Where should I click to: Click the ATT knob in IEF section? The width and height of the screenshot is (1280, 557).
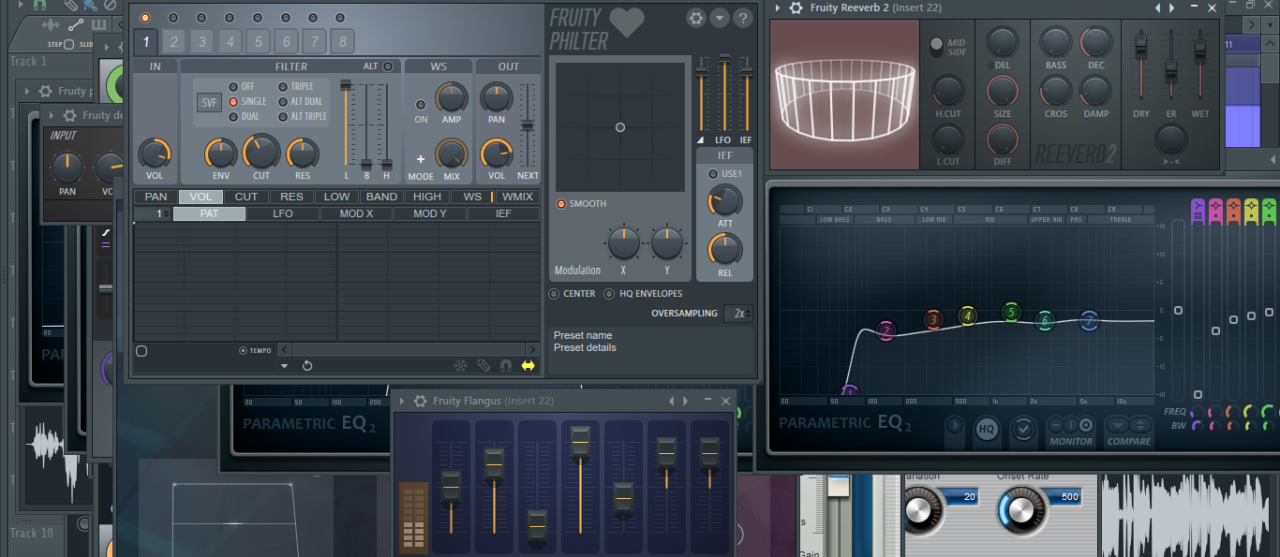click(x=725, y=201)
